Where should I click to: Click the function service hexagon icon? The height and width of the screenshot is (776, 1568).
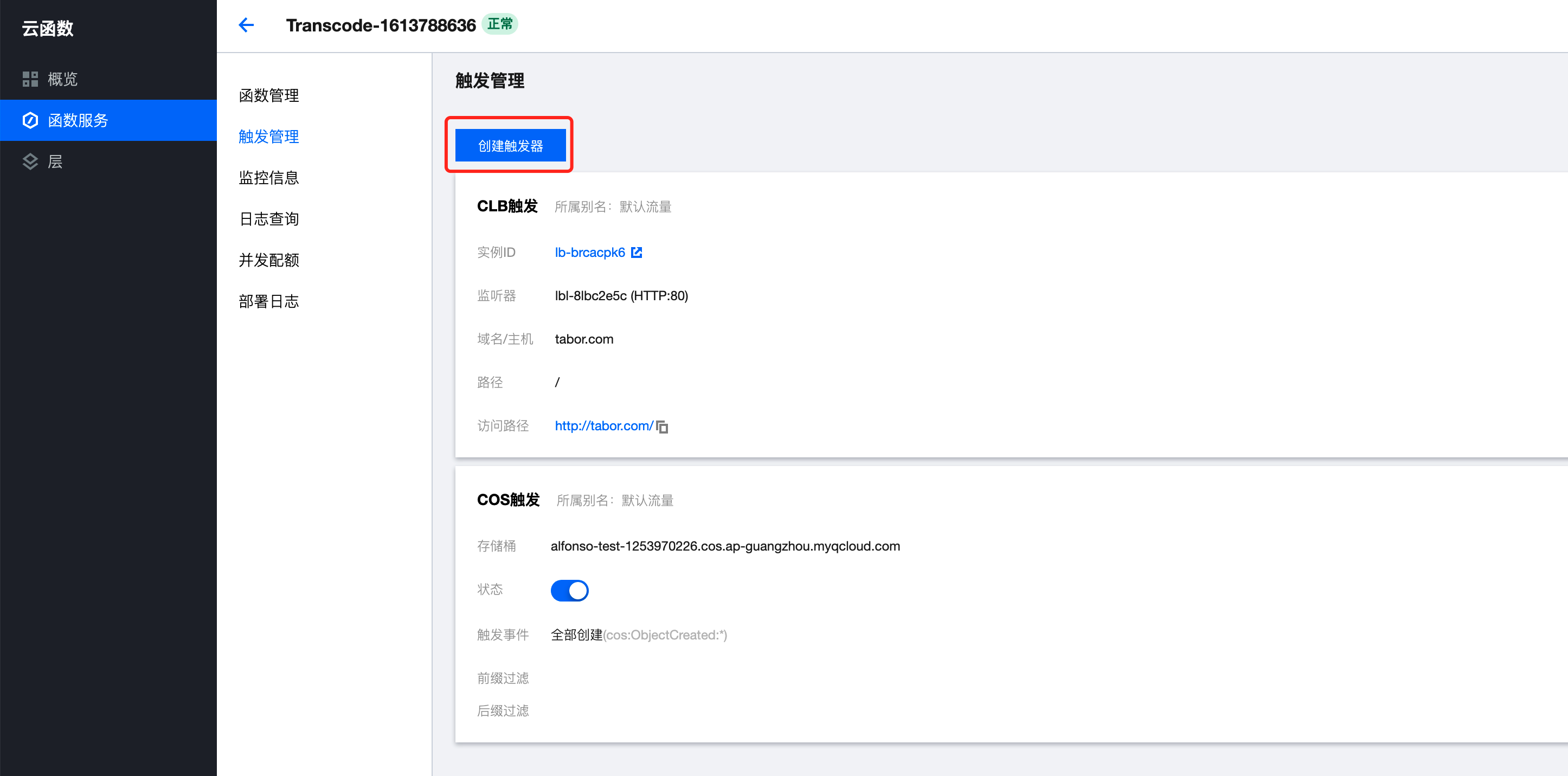(x=30, y=120)
